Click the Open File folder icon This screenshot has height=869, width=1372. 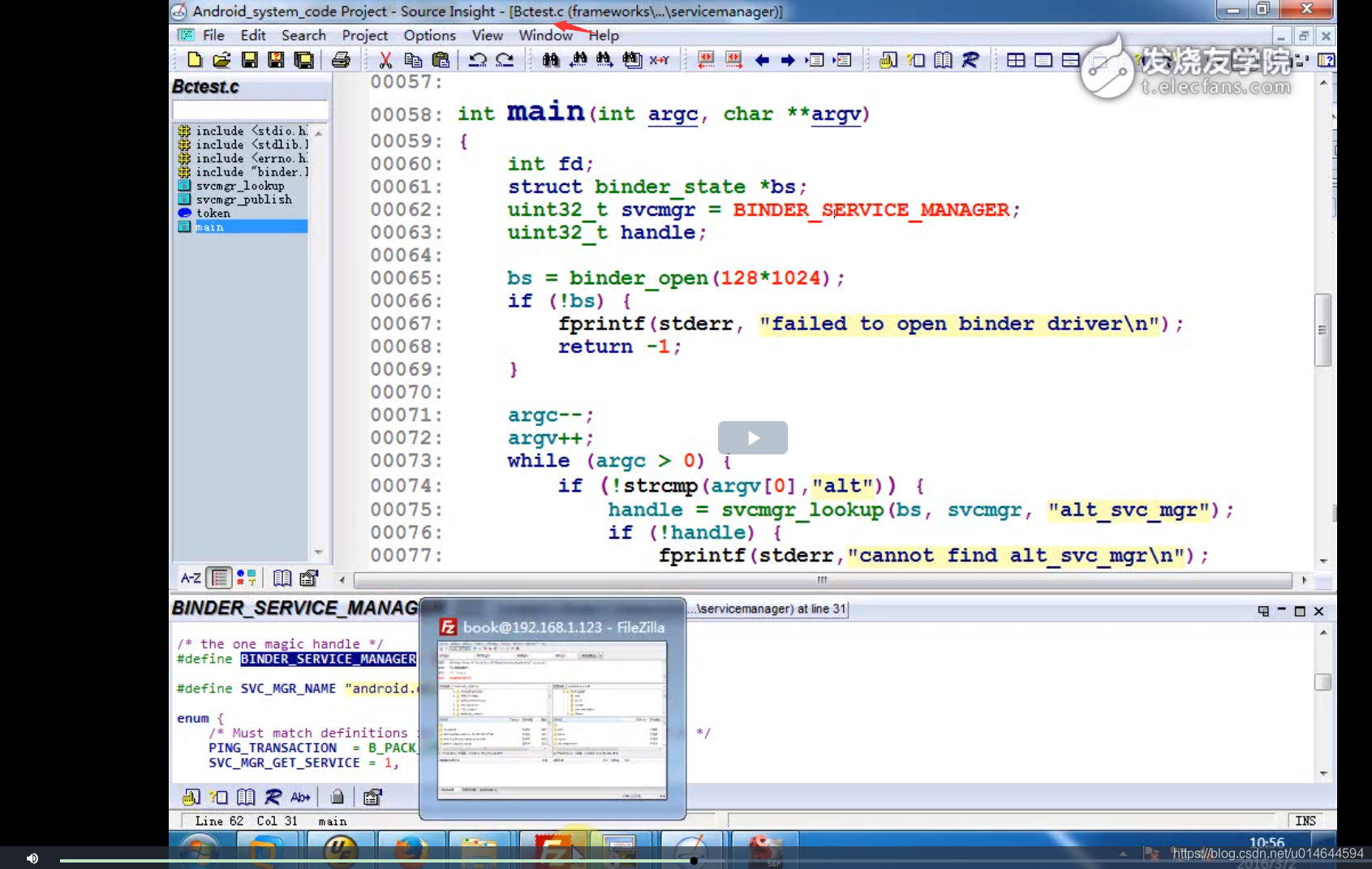pos(221,60)
